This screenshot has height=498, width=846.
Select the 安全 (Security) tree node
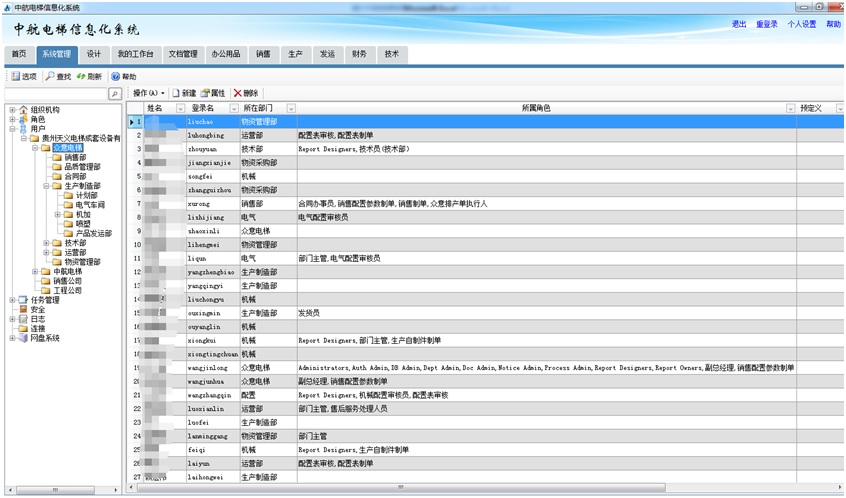click(37, 309)
